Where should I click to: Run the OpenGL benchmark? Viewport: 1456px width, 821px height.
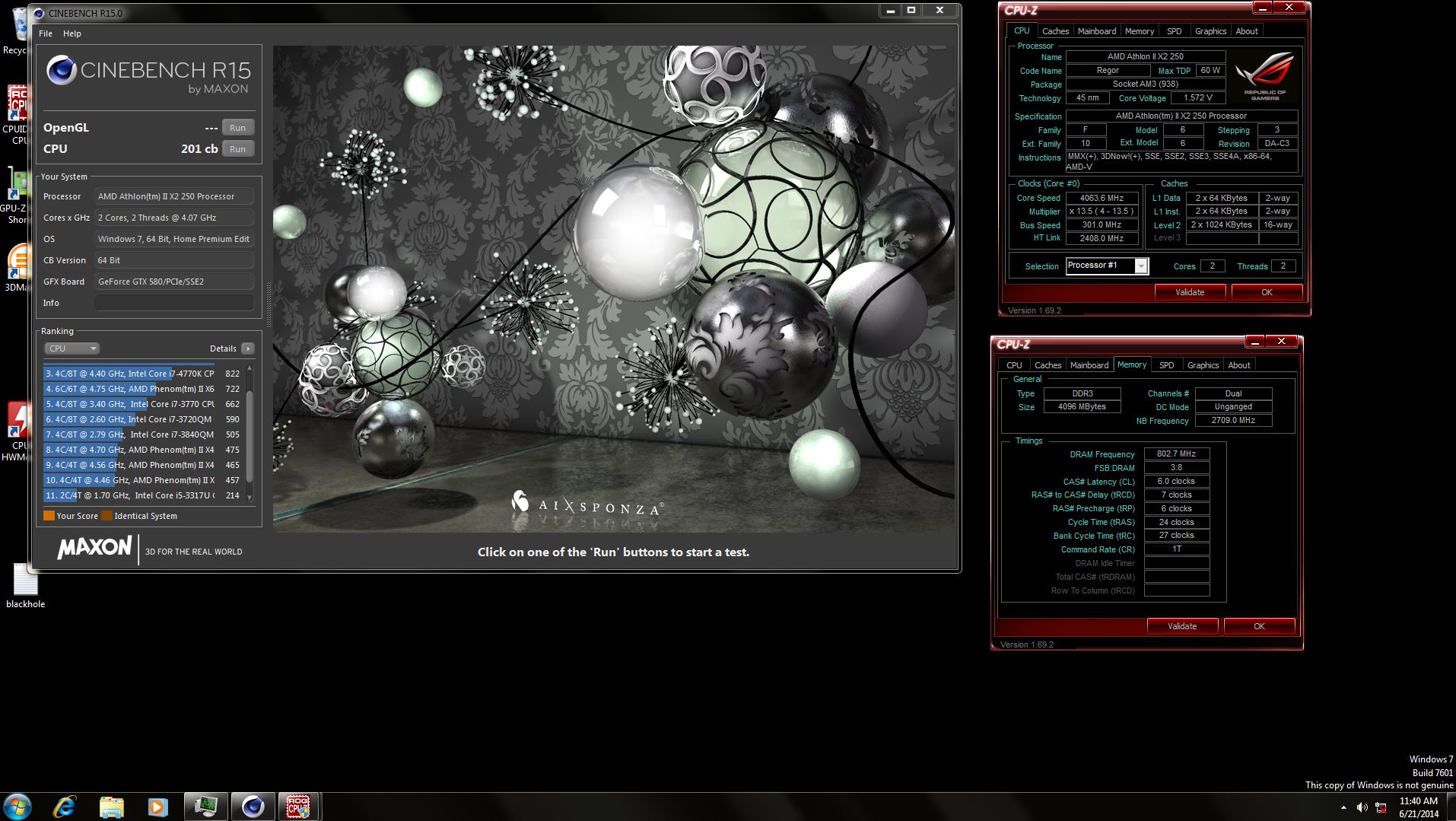[x=238, y=128]
